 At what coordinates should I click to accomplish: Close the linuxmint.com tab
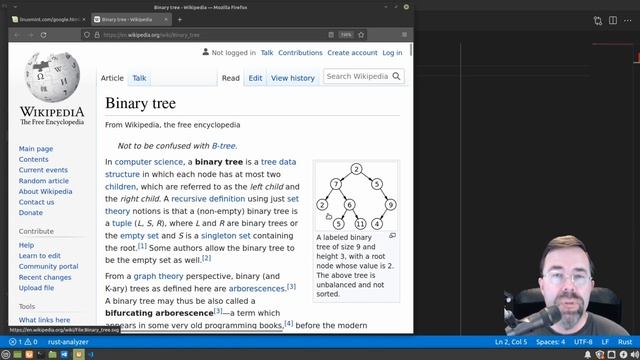[x=84, y=19]
